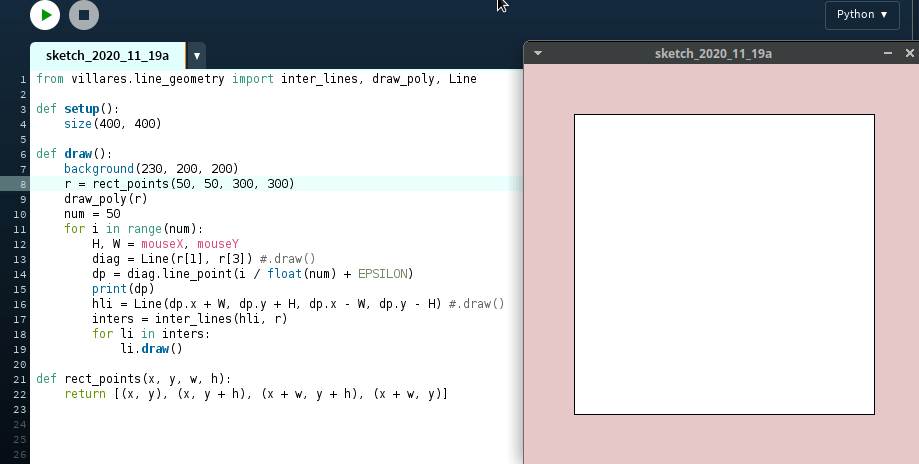Click line number 21 in the gutter
The height and width of the screenshot is (464, 919).
[20, 379]
